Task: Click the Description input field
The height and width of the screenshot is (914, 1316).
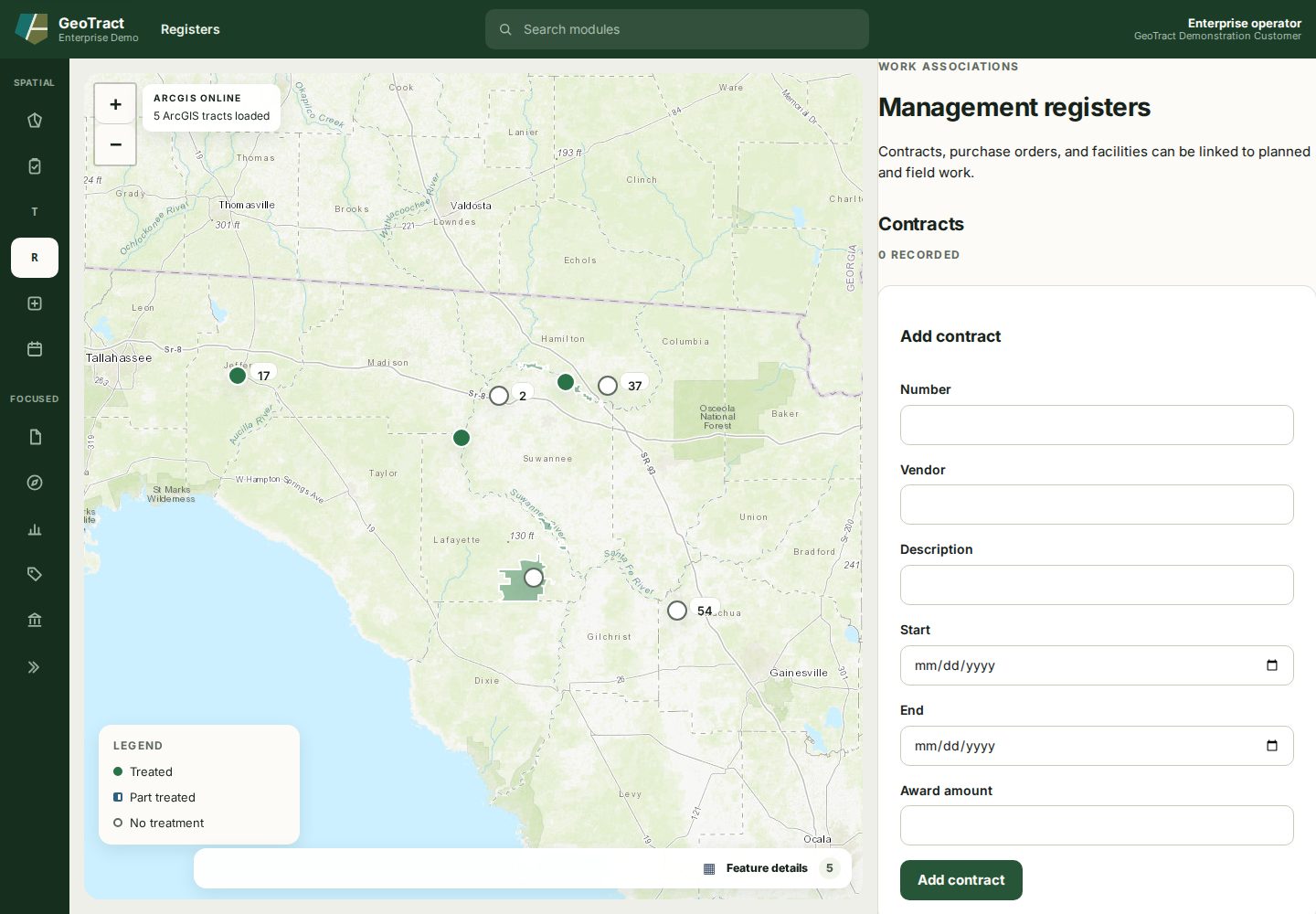Action: (1097, 585)
